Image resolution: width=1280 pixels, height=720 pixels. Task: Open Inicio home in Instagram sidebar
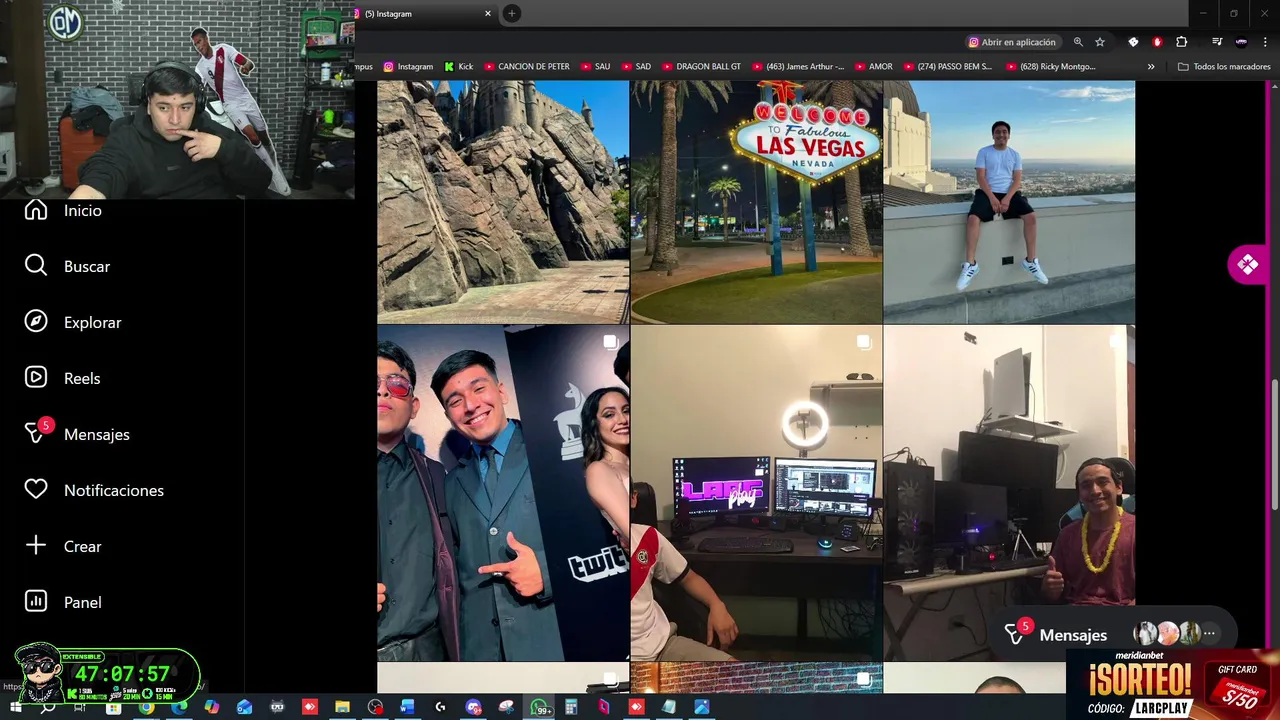(x=63, y=210)
